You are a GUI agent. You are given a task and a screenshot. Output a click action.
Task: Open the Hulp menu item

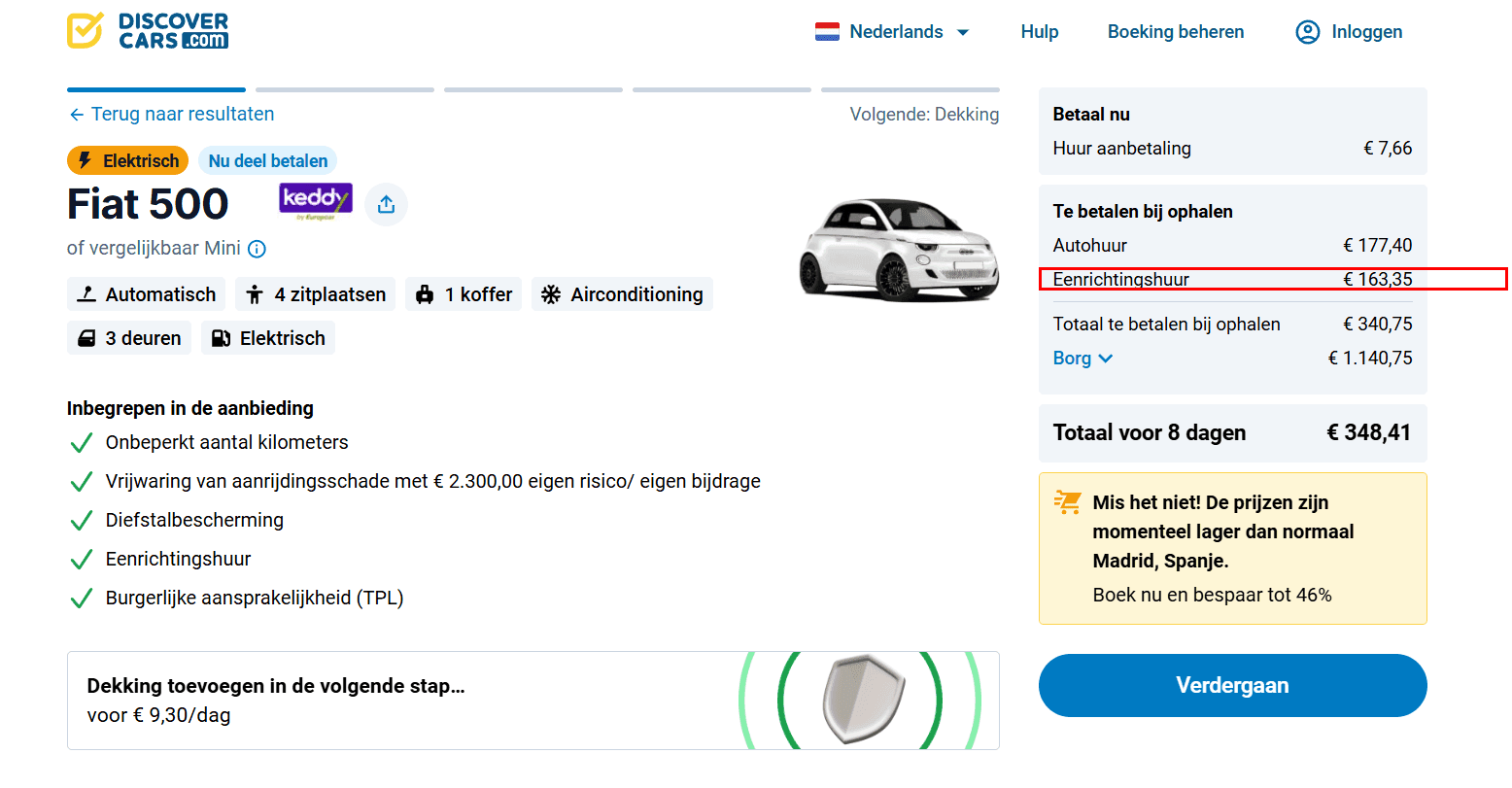tap(1039, 32)
